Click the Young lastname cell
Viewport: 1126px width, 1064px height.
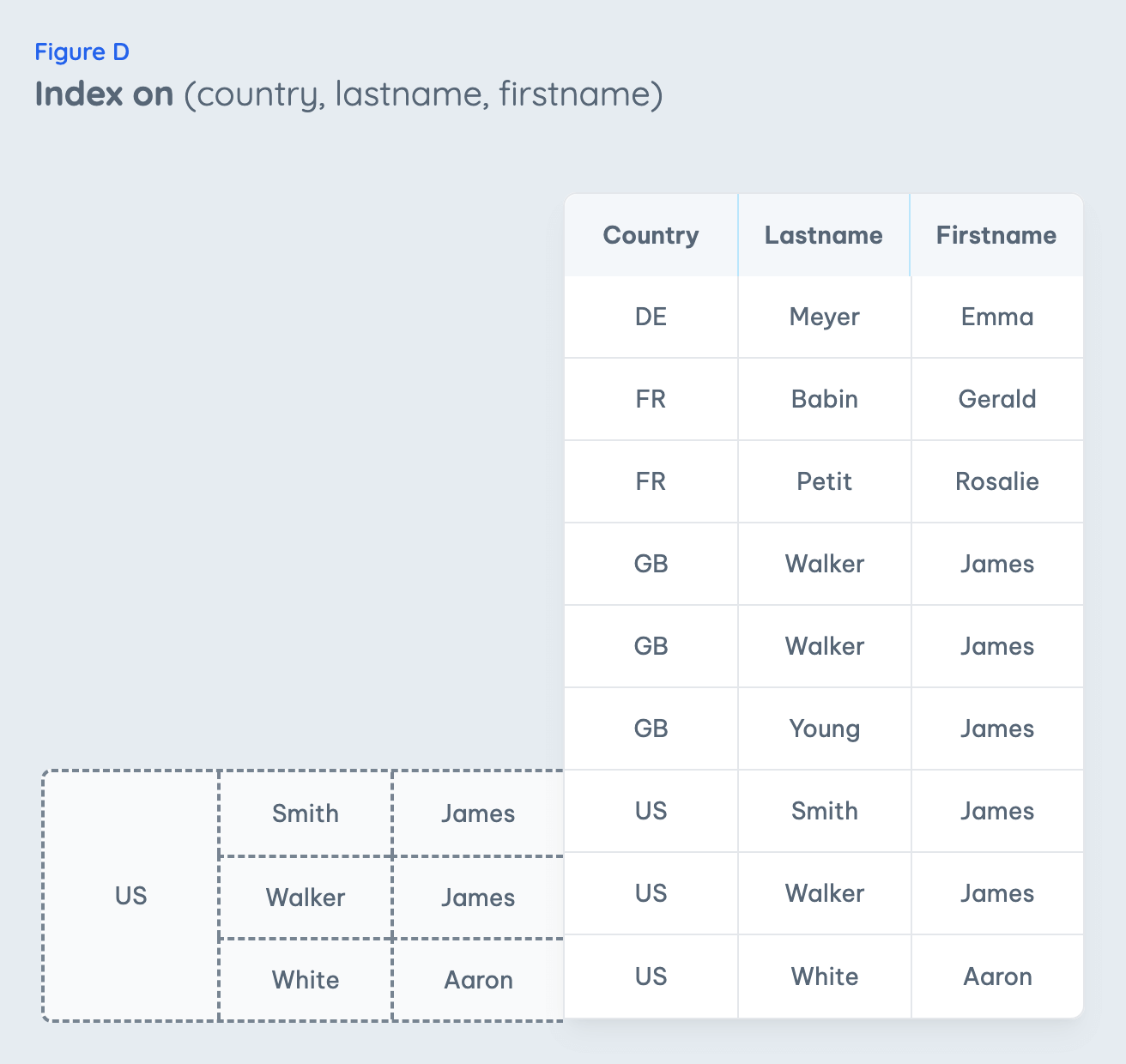(824, 728)
